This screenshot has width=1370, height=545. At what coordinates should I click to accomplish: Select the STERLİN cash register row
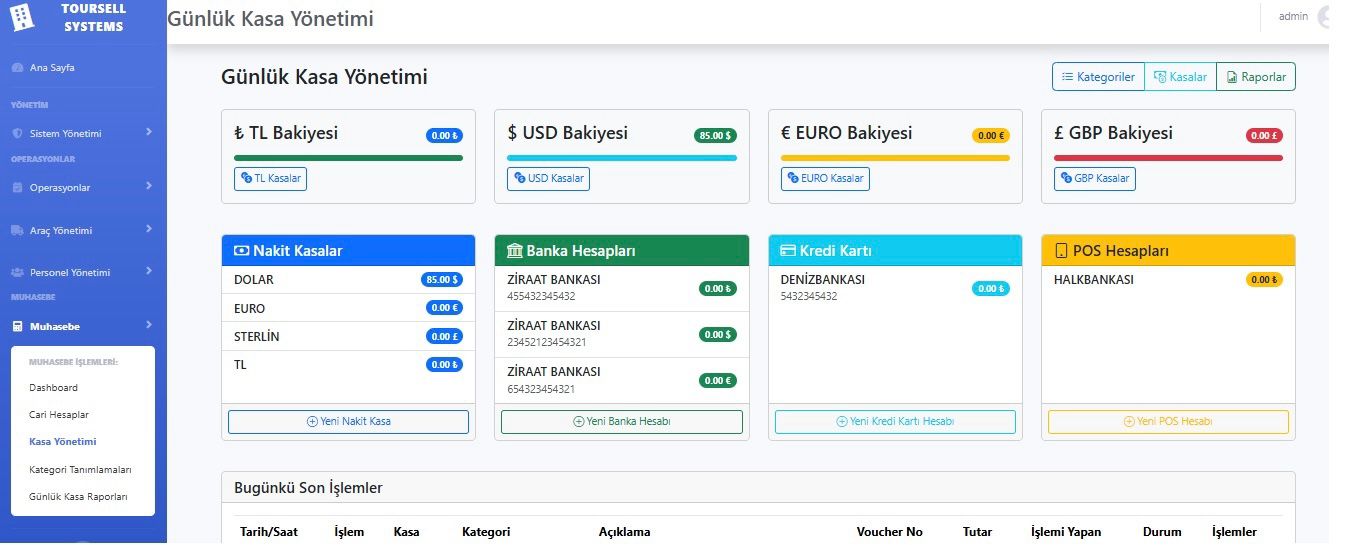coord(348,336)
